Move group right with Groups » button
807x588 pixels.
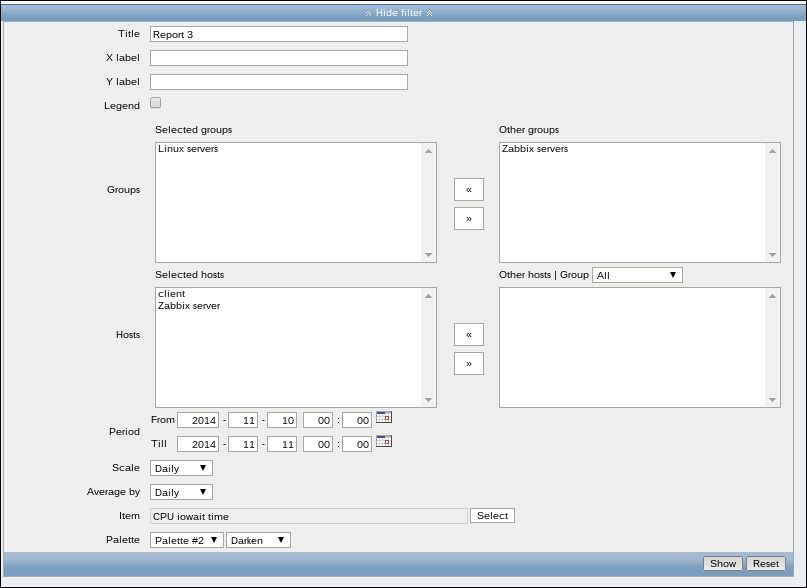[x=468, y=218]
